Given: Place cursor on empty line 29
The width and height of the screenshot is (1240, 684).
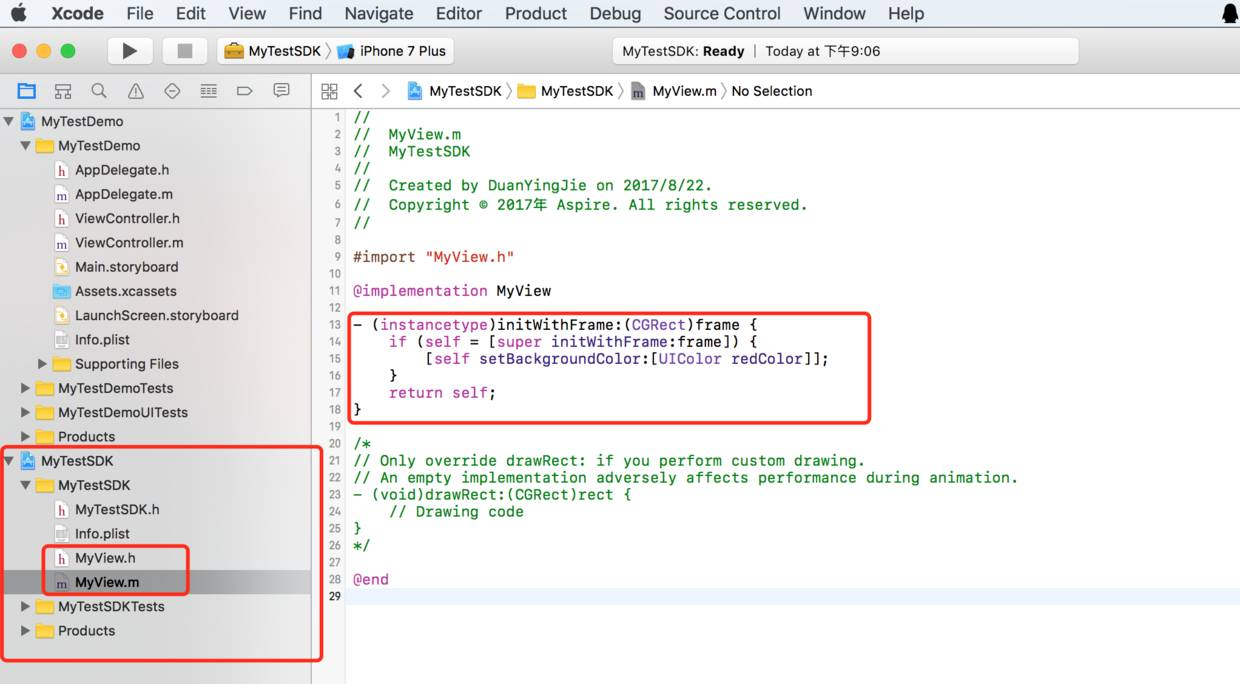Looking at the screenshot, I should [x=790, y=596].
